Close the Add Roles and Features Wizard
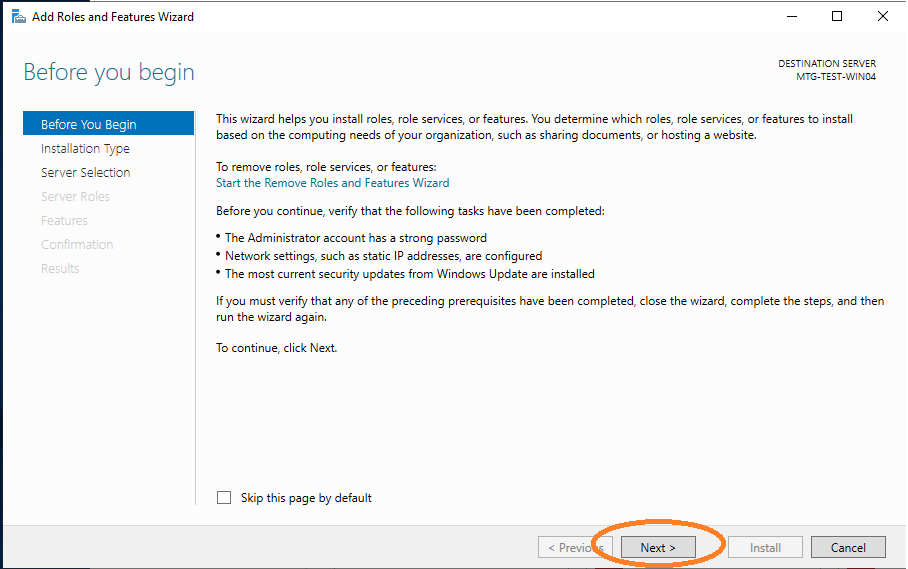This screenshot has height=569, width=908. 882,17
